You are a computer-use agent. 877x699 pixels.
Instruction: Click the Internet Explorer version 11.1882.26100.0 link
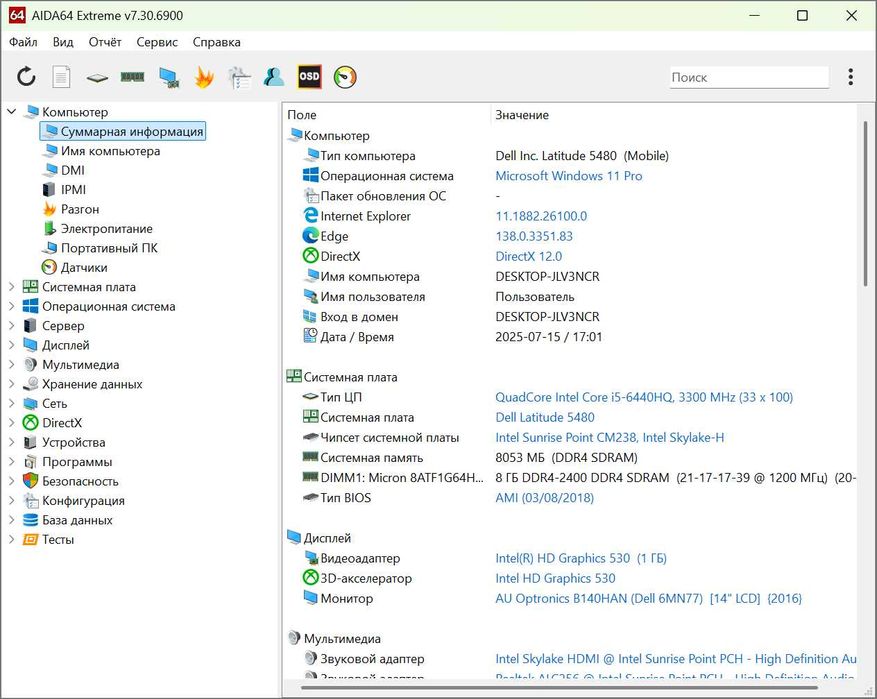click(x=541, y=216)
